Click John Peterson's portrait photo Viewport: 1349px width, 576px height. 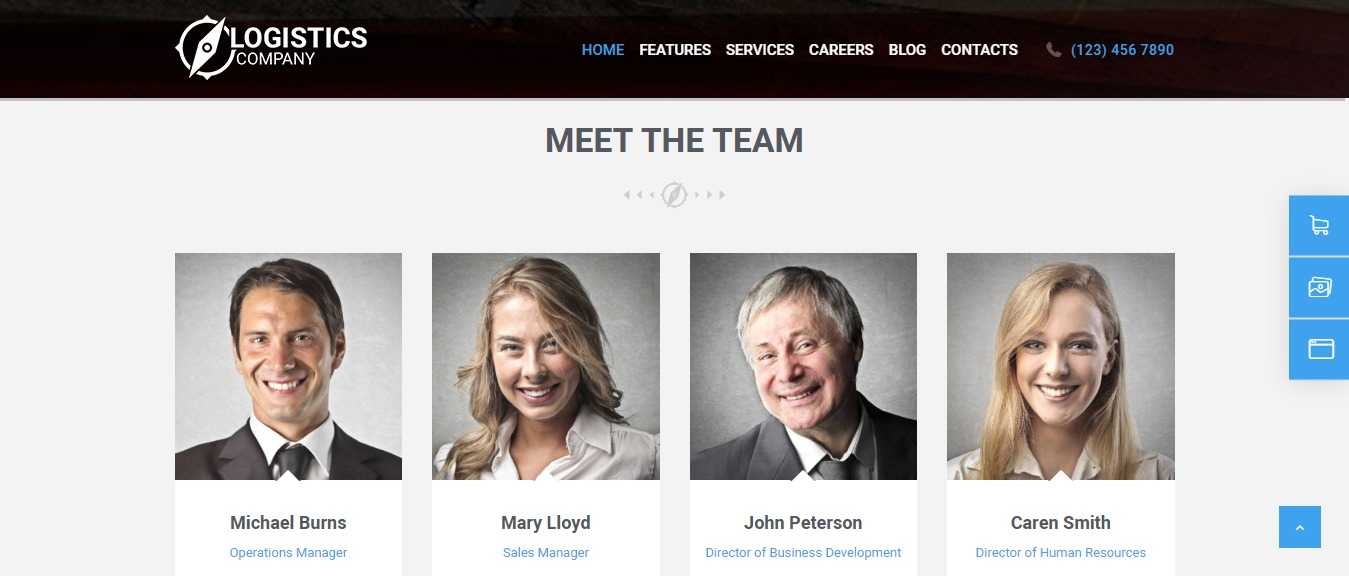[803, 366]
